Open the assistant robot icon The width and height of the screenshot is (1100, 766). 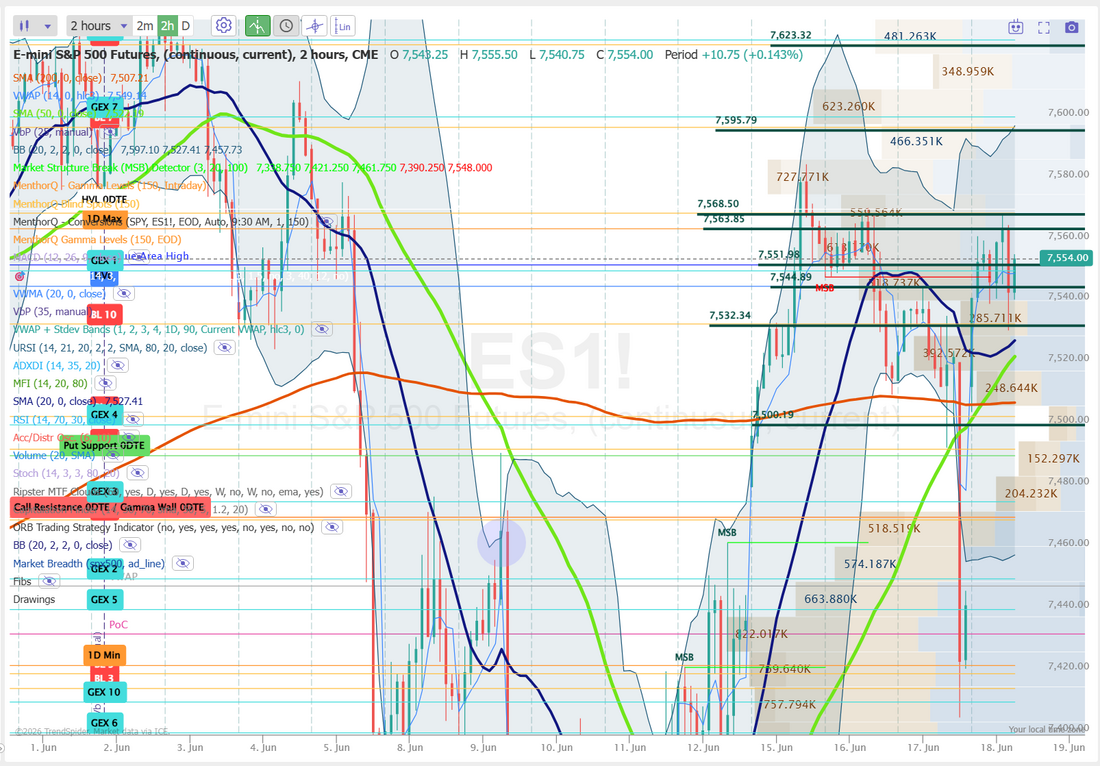point(1015,27)
